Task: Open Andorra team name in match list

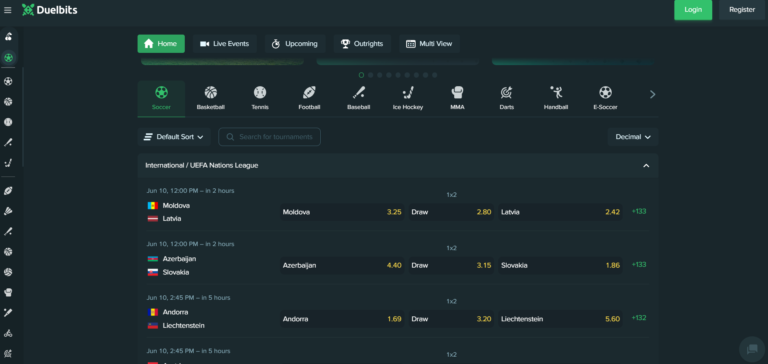Action: click(x=175, y=312)
